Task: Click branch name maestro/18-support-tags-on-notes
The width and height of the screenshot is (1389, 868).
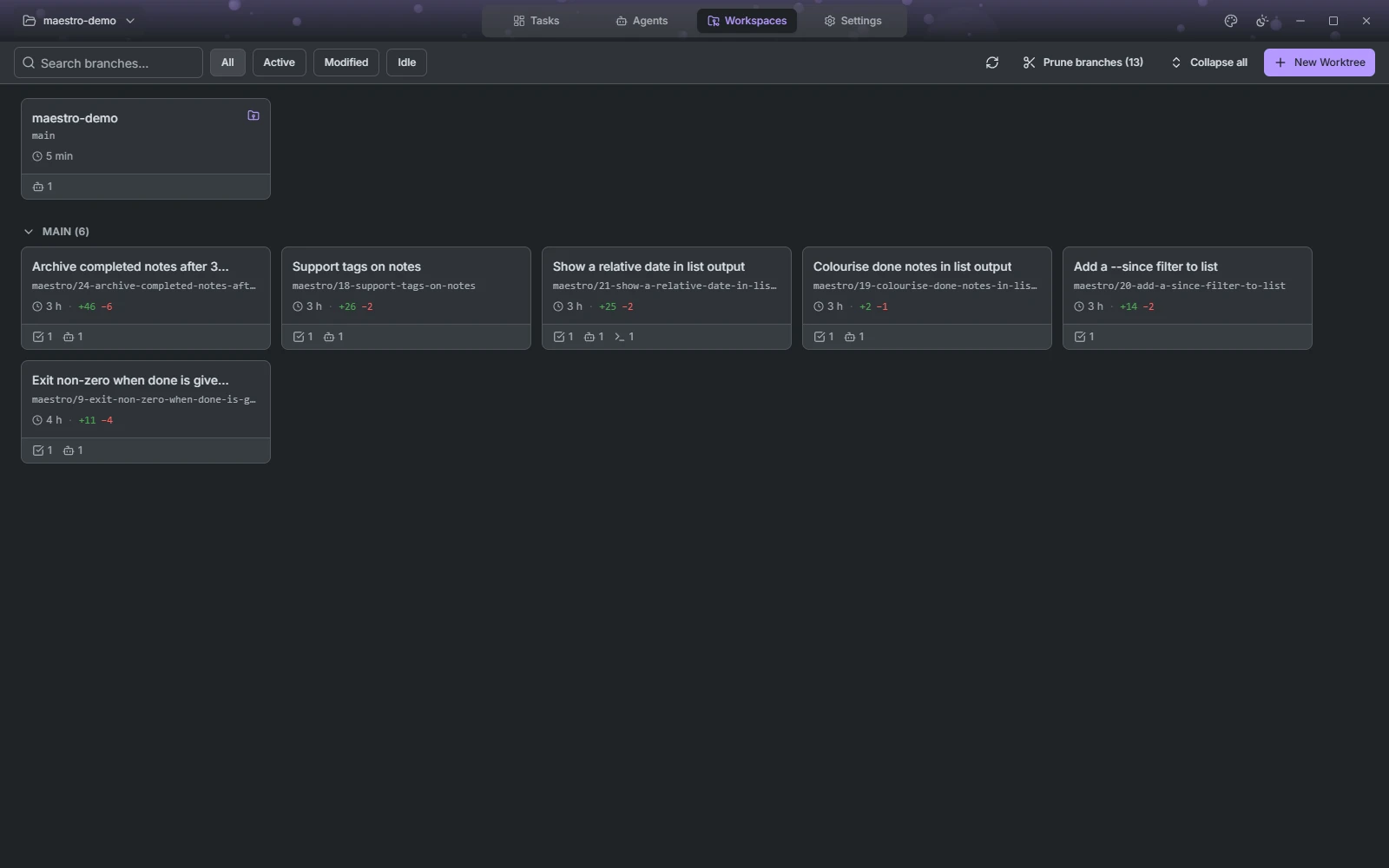Action: pyautogui.click(x=384, y=286)
